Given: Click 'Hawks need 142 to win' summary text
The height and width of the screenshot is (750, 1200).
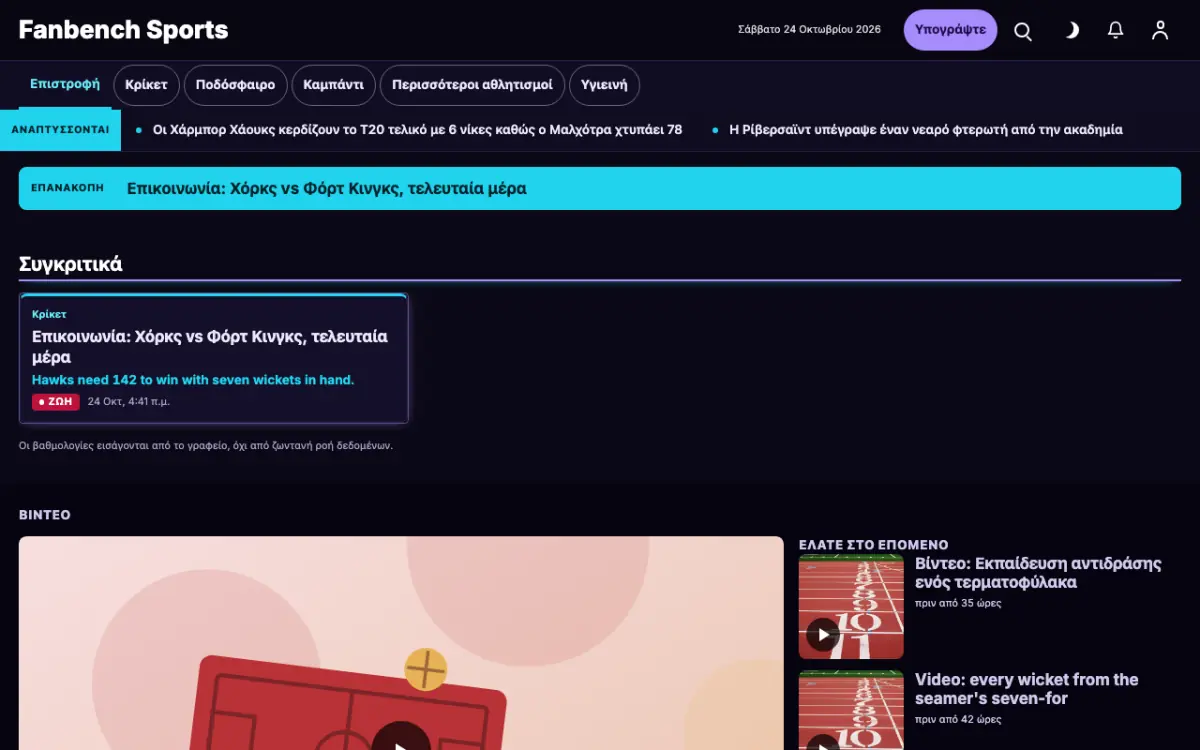Looking at the screenshot, I should click(x=193, y=380).
